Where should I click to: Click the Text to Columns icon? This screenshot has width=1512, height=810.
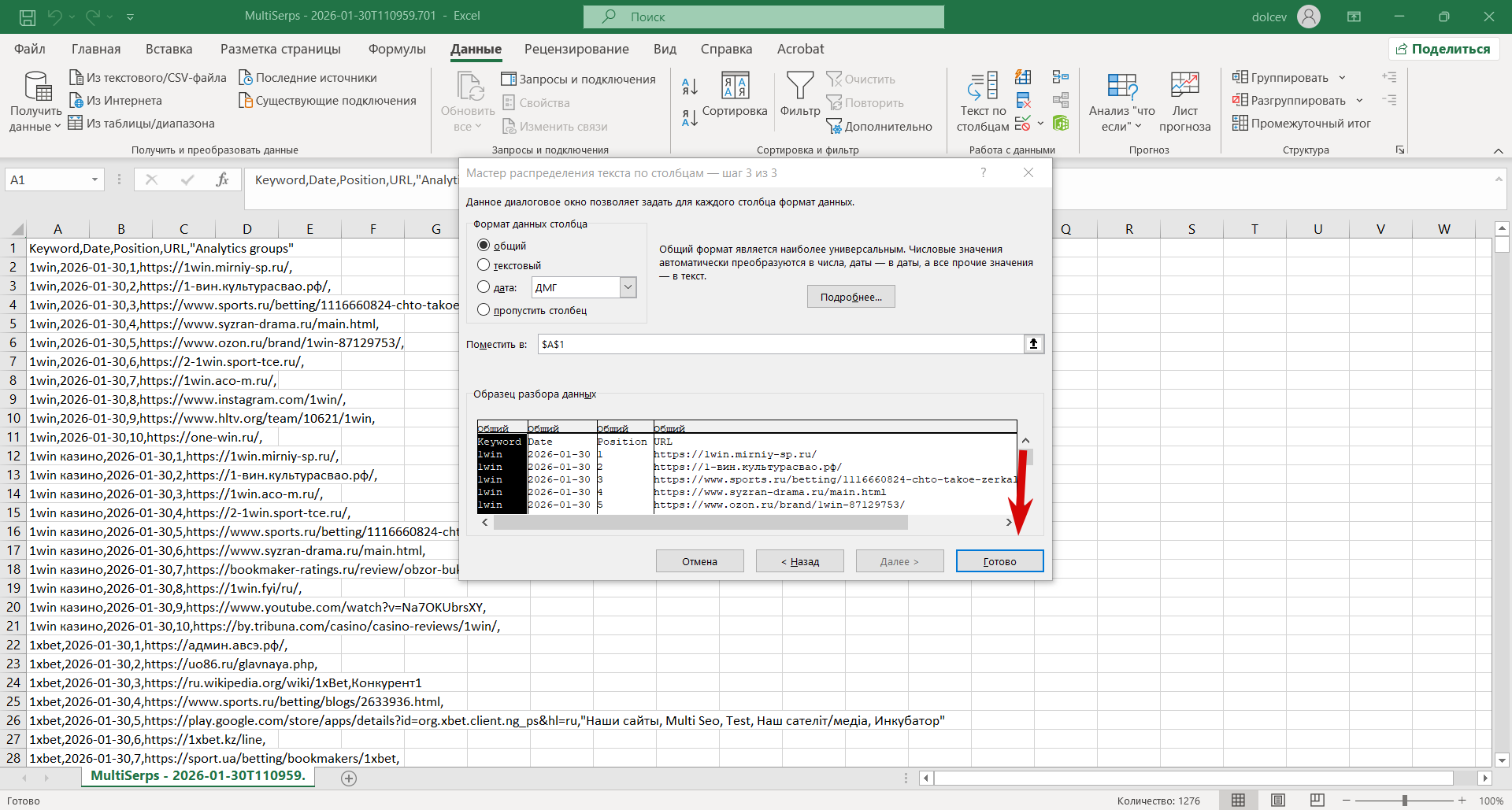(x=983, y=87)
